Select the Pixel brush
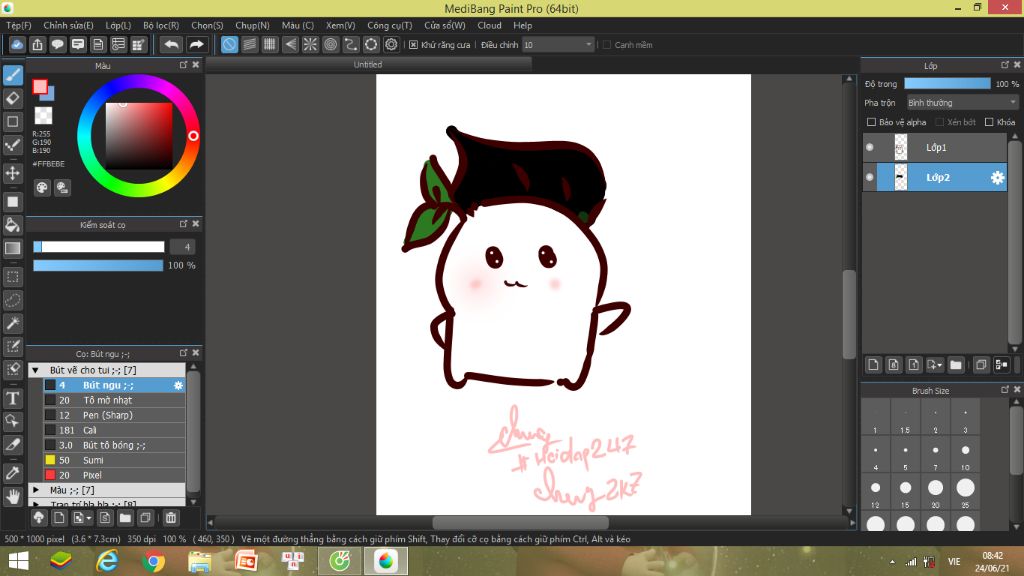Screen dimensions: 1024x576 point(114,475)
